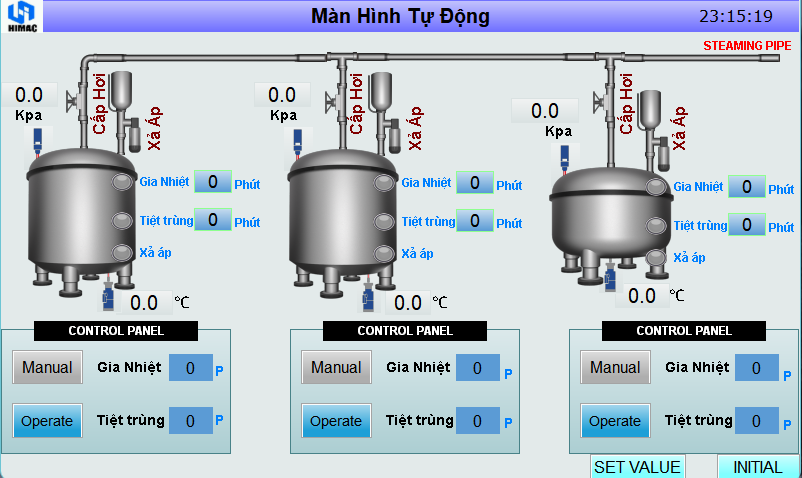Viewport: 802px width, 478px height.
Task: Click first tank Kpa pressure reading
Action: pyautogui.click(x=29, y=95)
